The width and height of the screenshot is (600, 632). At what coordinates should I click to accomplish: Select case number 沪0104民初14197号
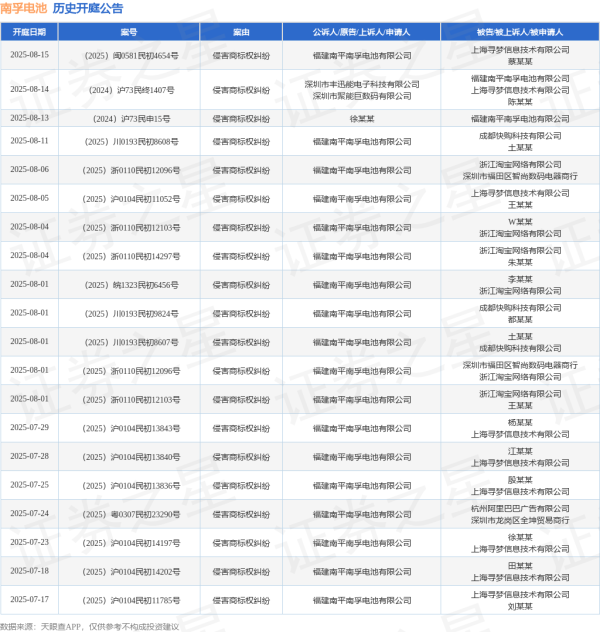tap(131, 543)
